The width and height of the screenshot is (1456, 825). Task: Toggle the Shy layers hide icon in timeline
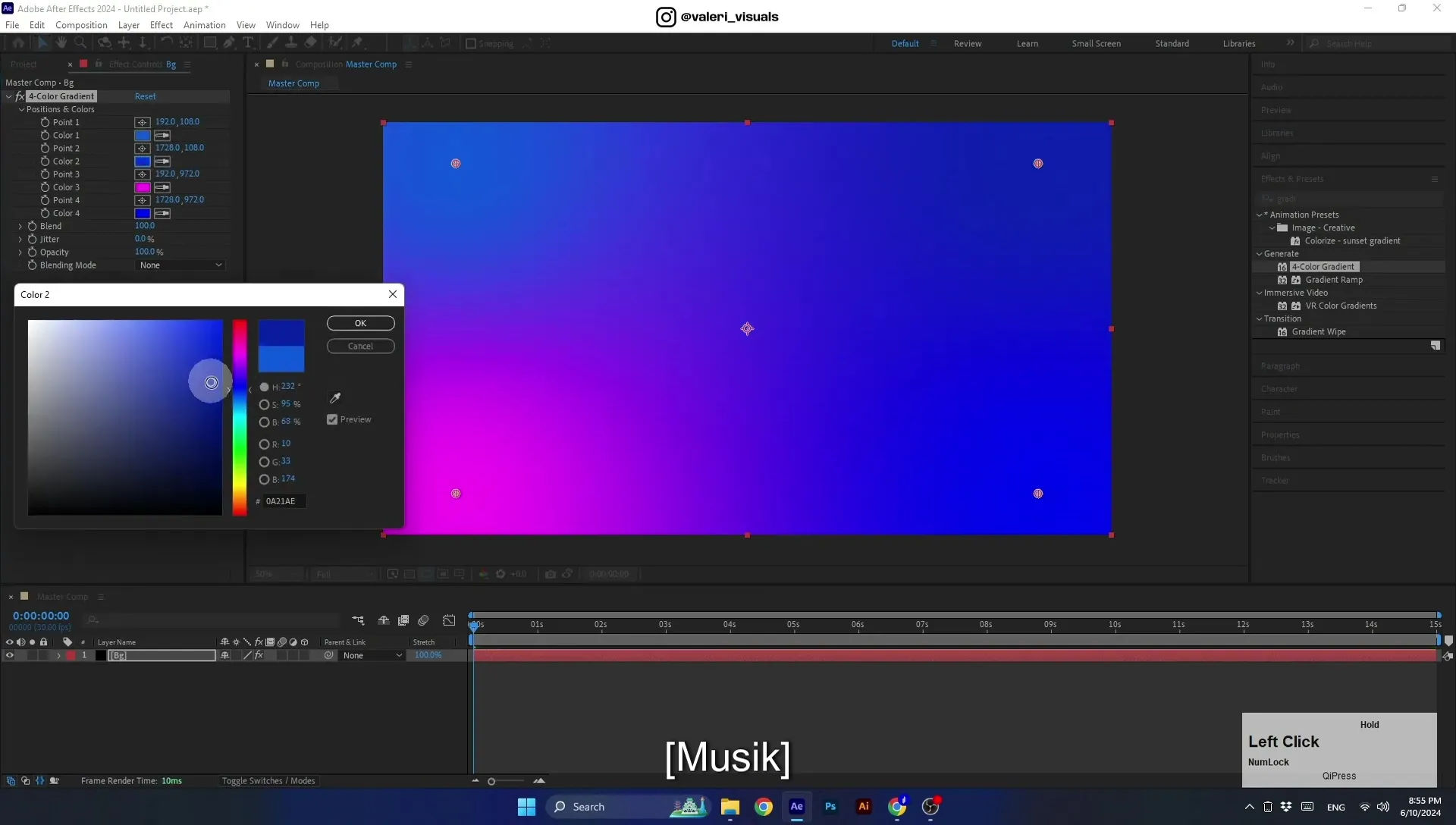(x=384, y=620)
